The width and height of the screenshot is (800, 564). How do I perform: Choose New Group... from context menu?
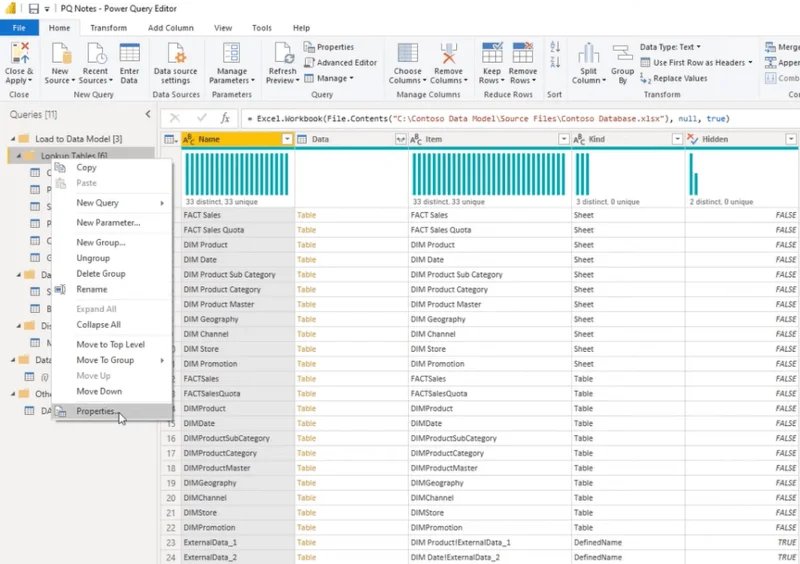click(112, 242)
